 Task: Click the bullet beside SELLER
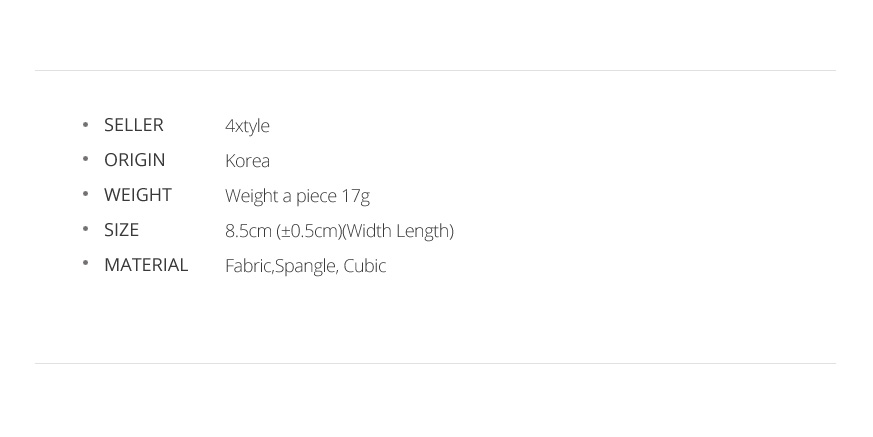[x=86, y=125]
